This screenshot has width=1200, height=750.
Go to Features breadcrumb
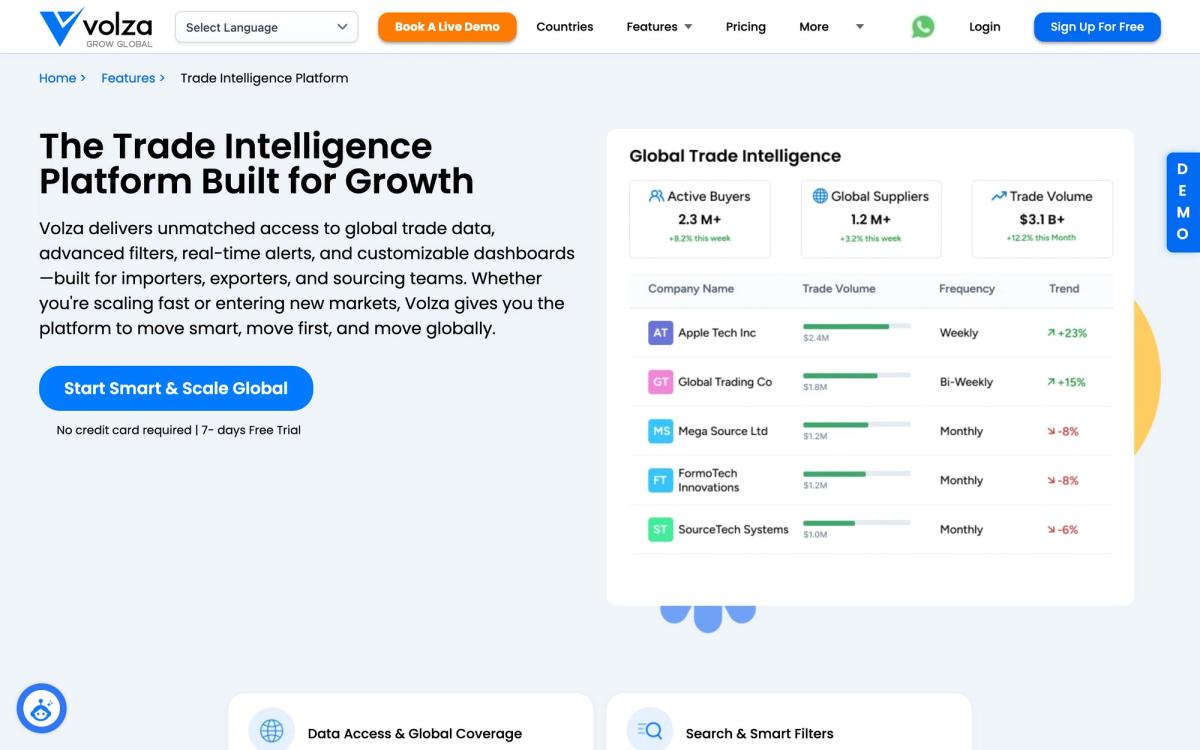coord(128,78)
